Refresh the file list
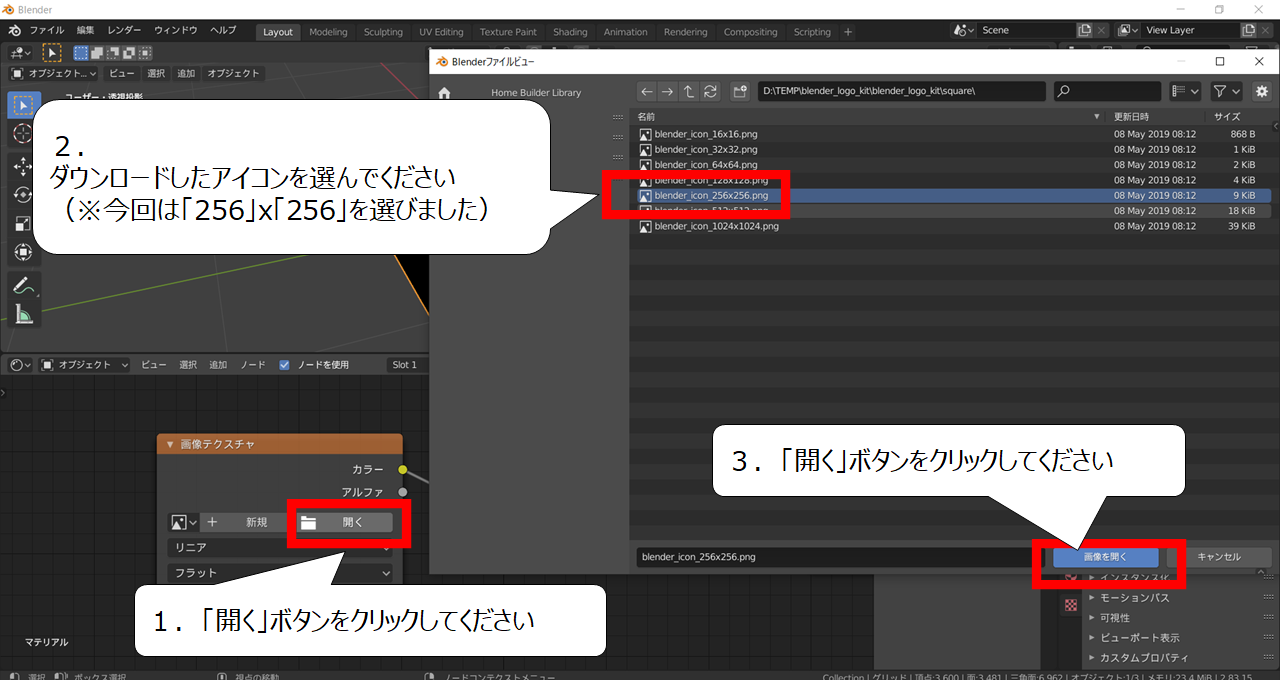Screen dimensions: 1280x680 (x=710, y=91)
